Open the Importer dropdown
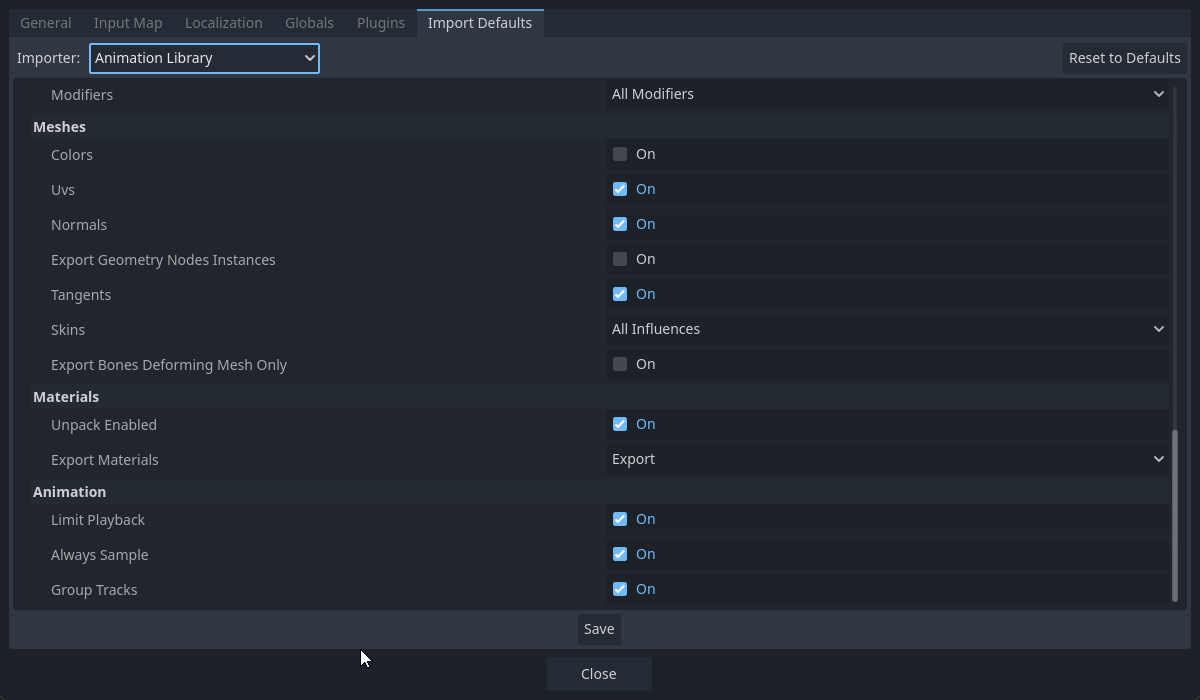The image size is (1200, 700). (204, 58)
